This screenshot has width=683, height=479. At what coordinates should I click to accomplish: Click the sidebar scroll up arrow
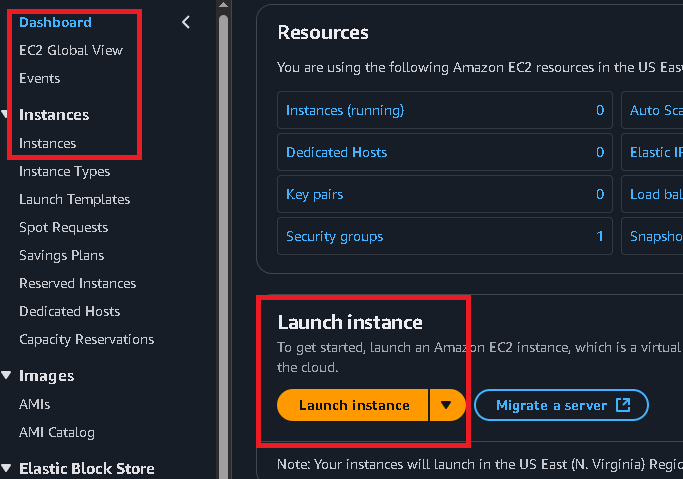coord(223,5)
